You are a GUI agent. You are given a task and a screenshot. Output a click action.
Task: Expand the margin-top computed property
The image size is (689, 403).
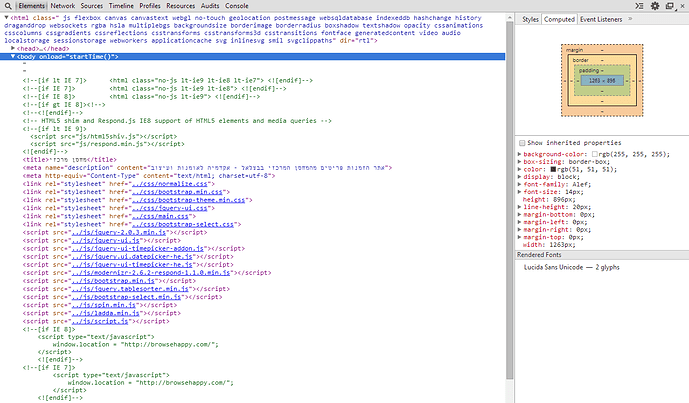click(x=519, y=237)
